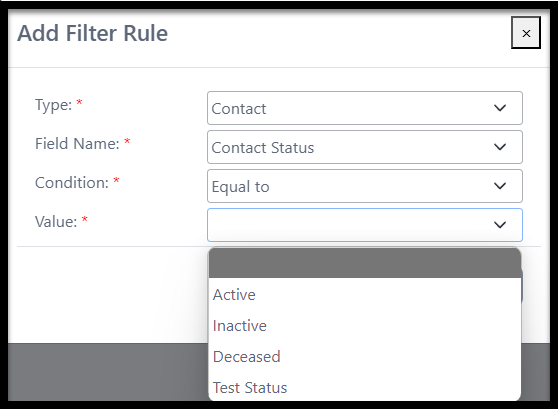Pick Inactive in the Value options
Viewport: 558px width, 409px height.
[365, 325]
